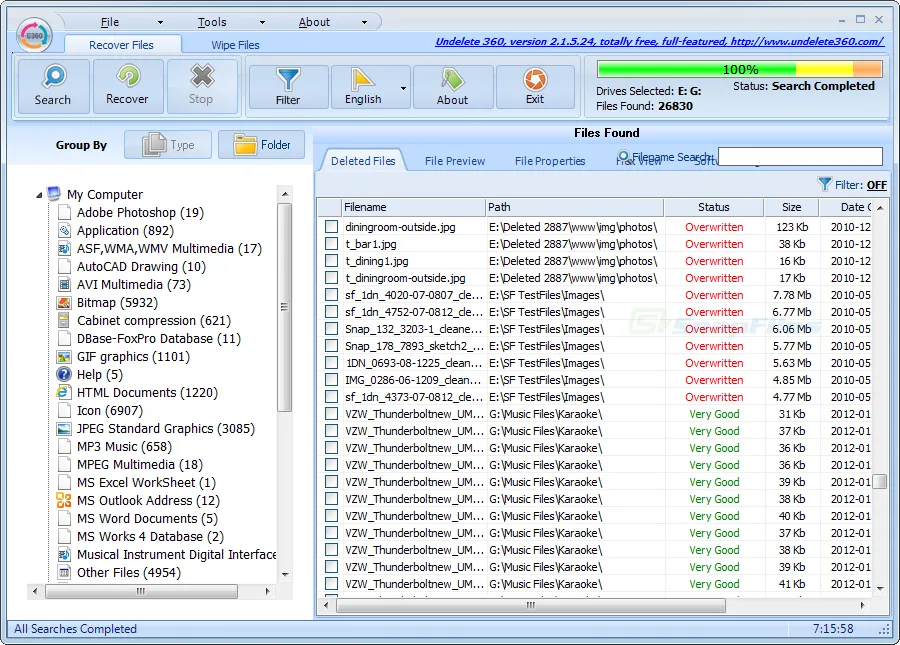Sort by the Status column header
This screenshot has width=900, height=645.
(714, 207)
